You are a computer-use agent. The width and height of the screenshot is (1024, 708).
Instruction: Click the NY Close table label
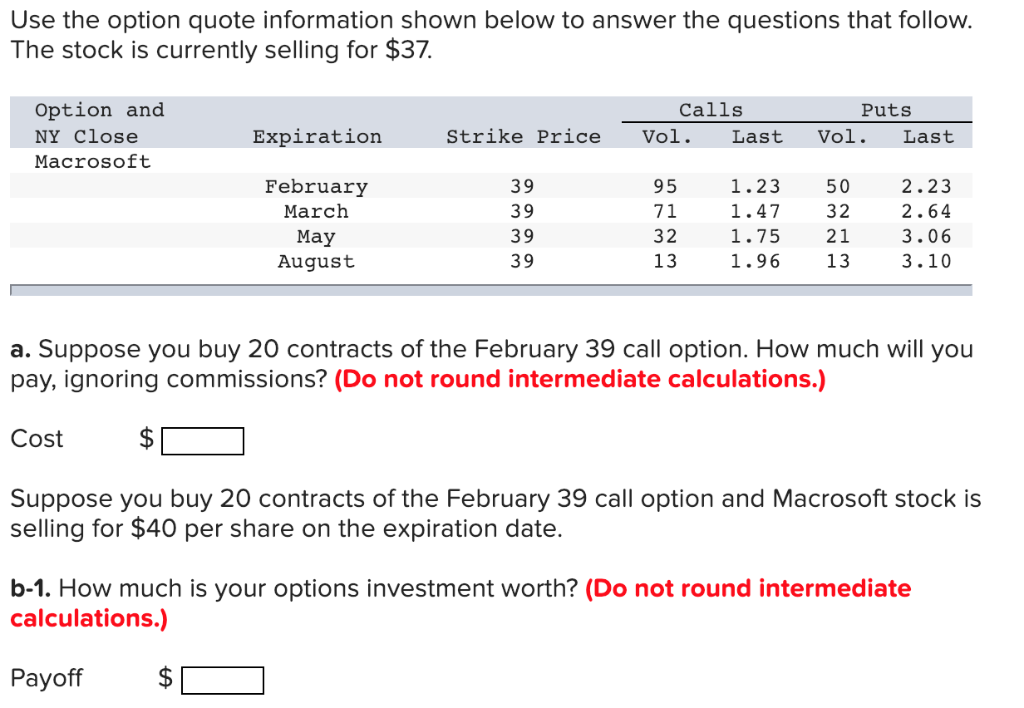click(86, 136)
